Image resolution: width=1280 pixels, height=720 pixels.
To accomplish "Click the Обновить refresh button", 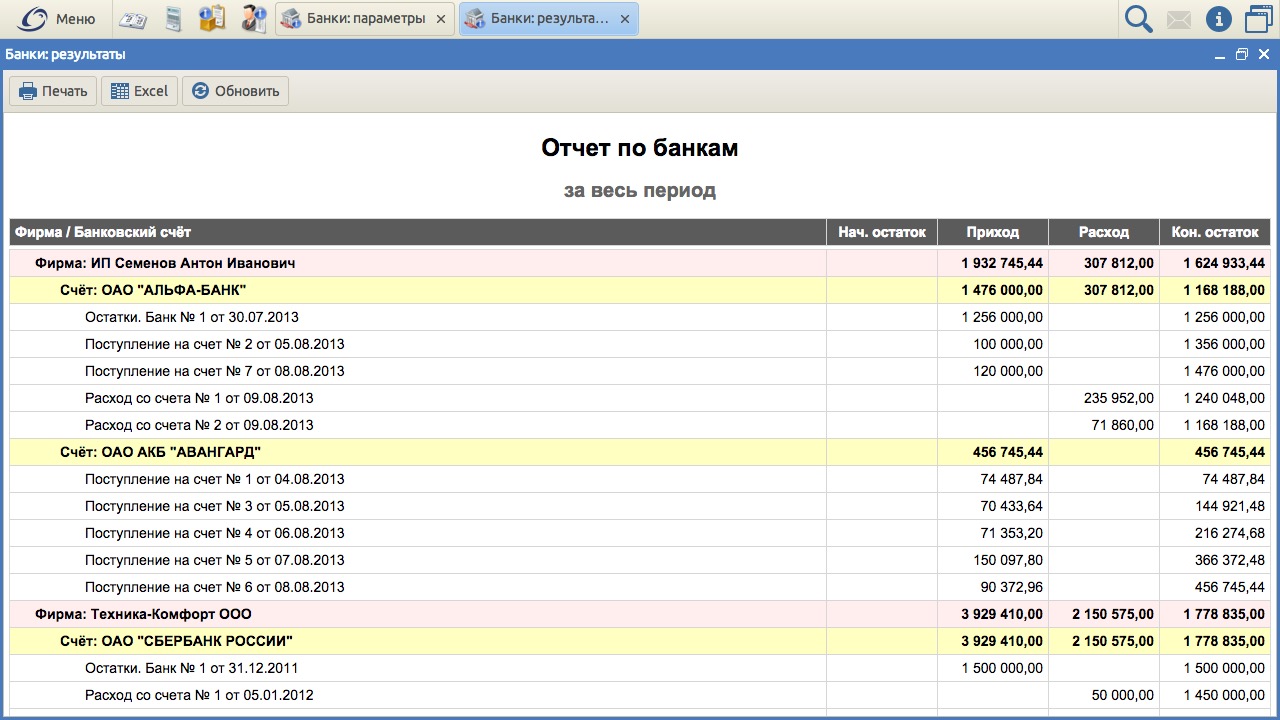I will click(x=235, y=91).
